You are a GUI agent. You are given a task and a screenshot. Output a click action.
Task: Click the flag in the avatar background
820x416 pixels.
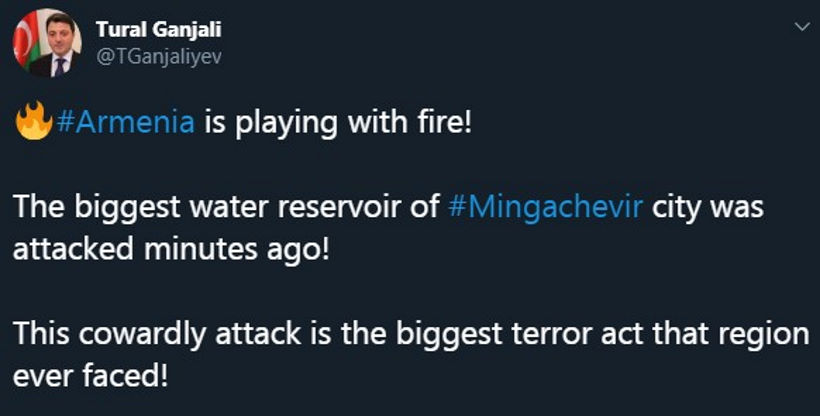[x=23, y=38]
